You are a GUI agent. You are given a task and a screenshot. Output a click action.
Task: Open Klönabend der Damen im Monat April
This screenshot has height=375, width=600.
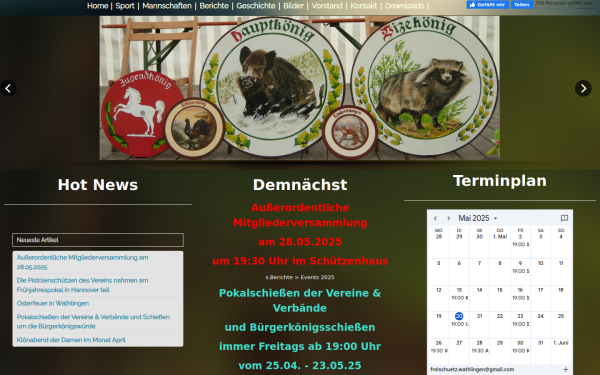coord(71,340)
